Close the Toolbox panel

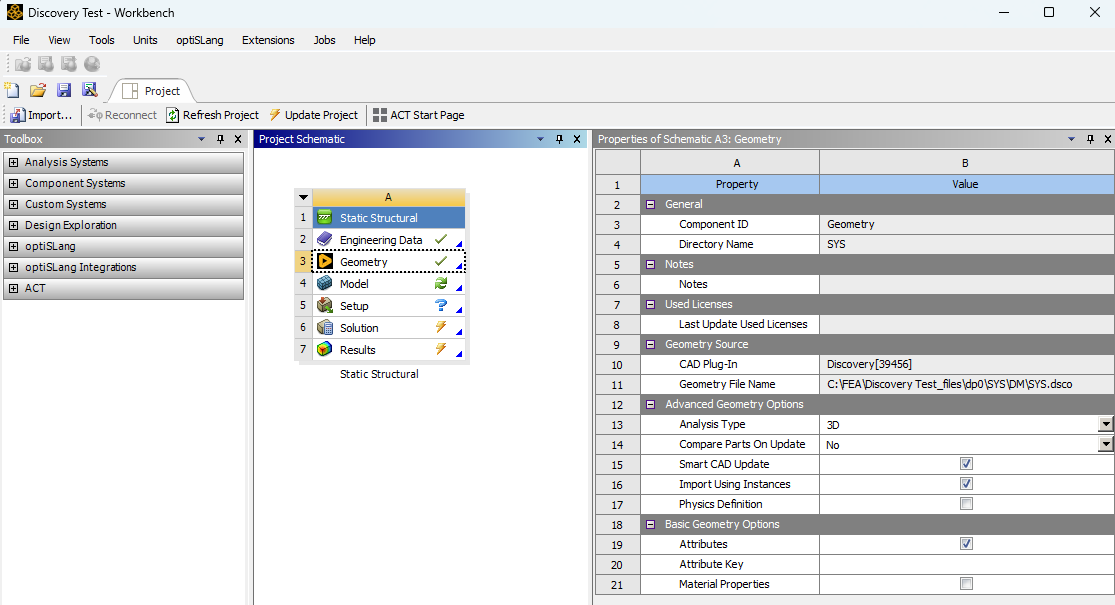click(238, 139)
